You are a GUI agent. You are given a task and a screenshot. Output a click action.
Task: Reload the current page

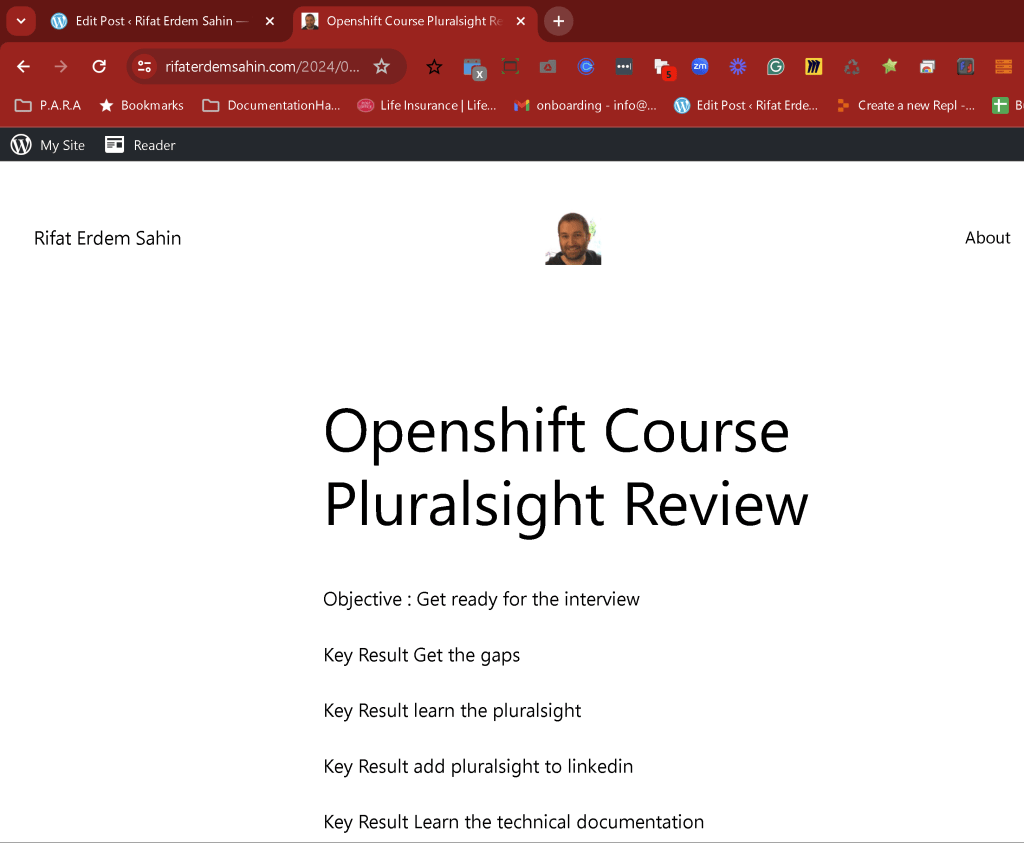[99, 67]
